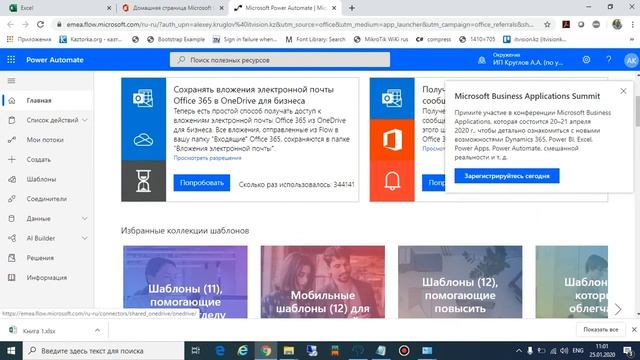
Task: Open Kaztorka.org bookmark
Action: pos(91,39)
